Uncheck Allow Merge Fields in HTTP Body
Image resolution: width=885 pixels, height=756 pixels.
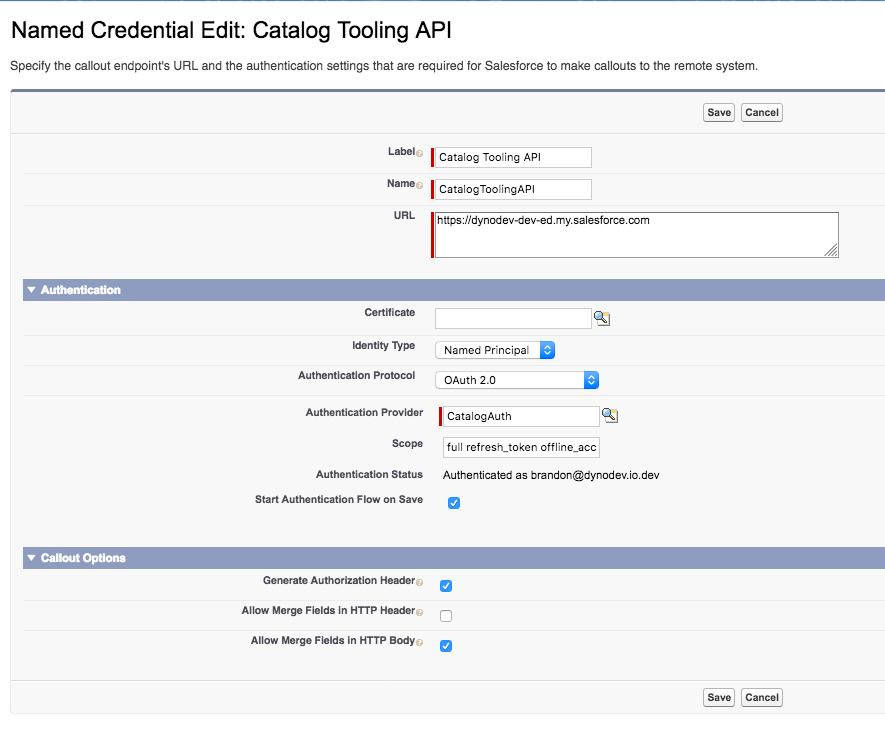tap(446, 645)
